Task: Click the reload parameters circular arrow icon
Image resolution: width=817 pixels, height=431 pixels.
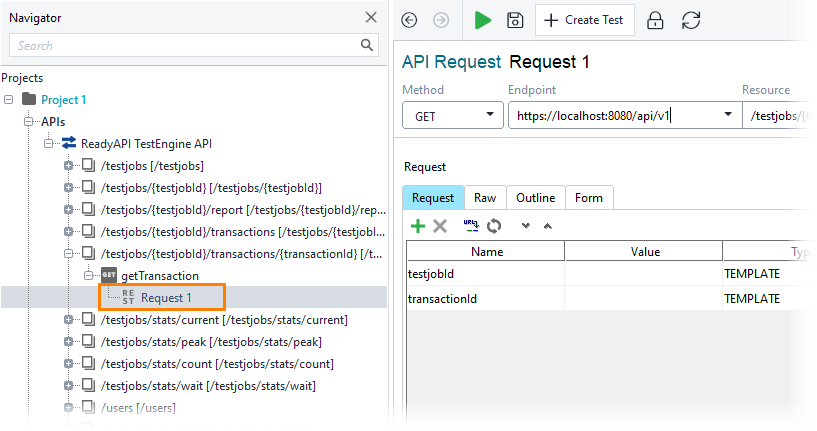Action: pyautogui.click(x=493, y=226)
